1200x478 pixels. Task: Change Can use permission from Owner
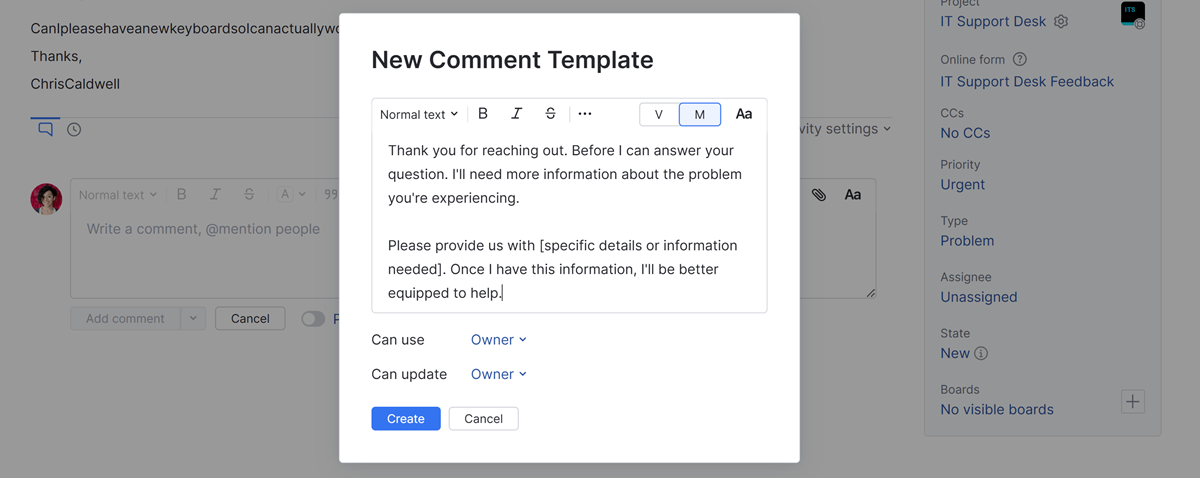(498, 340)
